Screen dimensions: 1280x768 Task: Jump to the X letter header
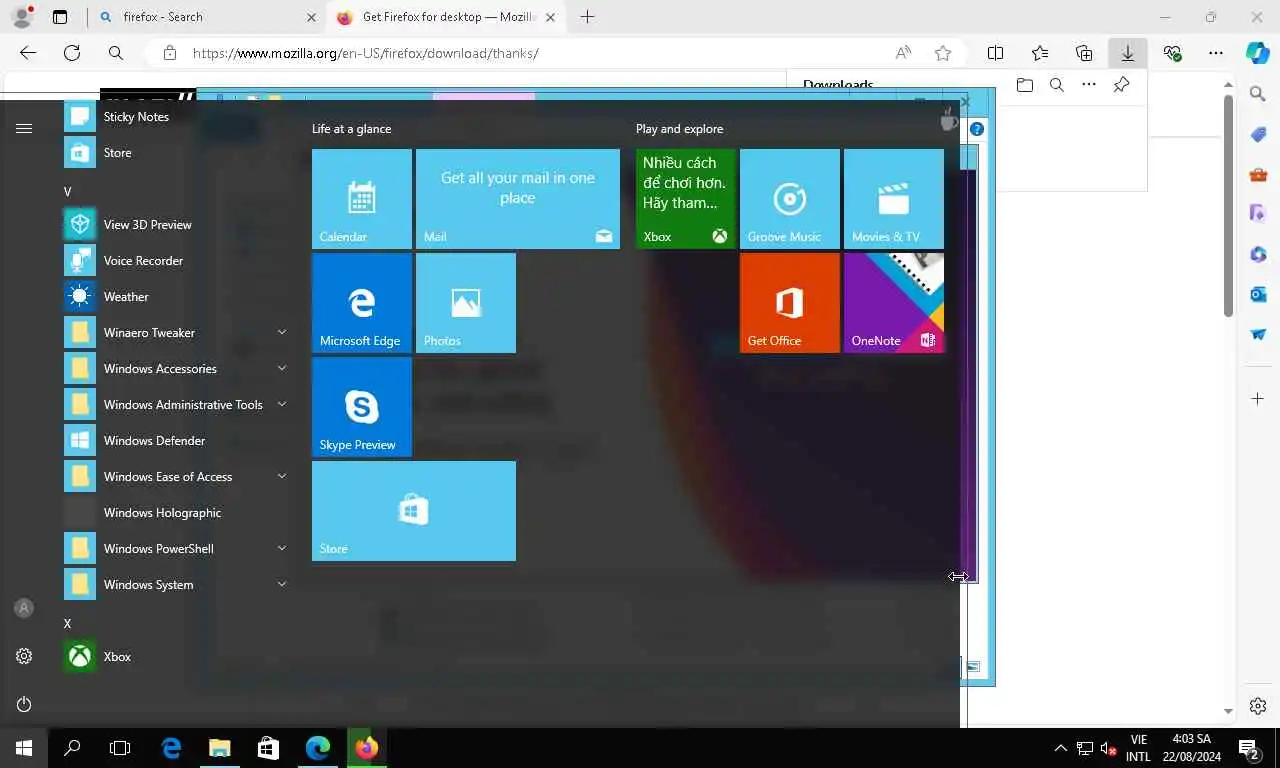(x=68, y=624)
